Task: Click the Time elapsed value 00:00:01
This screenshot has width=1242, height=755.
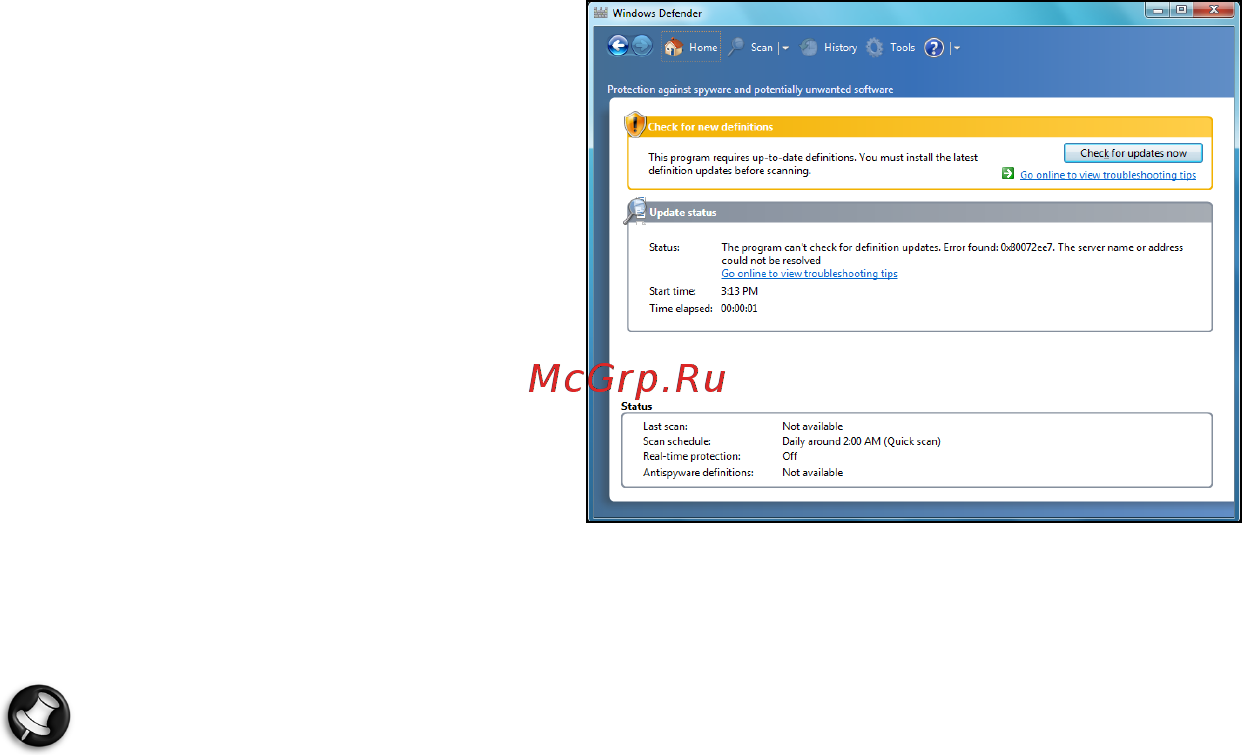Action: 739,308
